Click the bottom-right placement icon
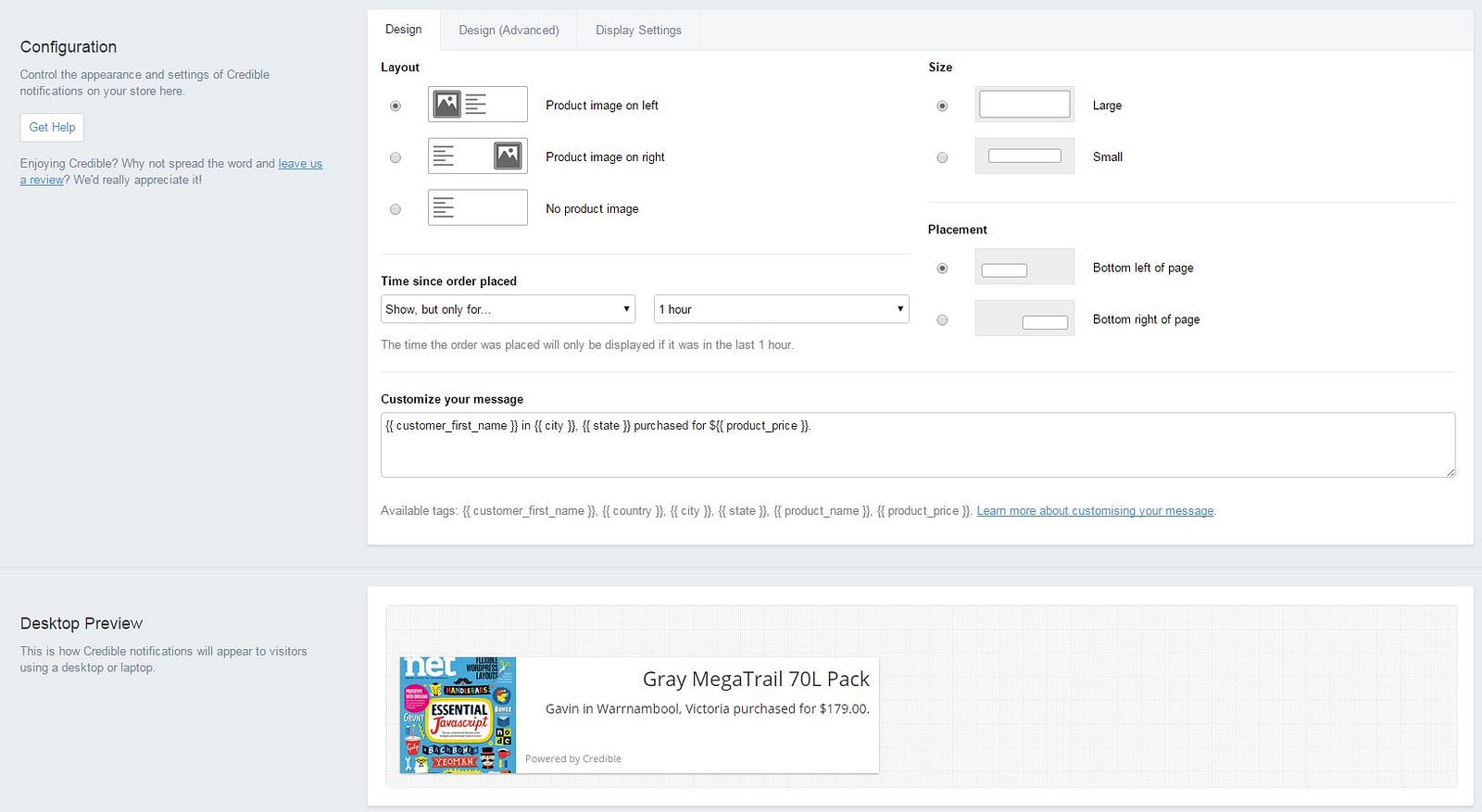Image resolution: width=1482 pixels, height=812 pixels. pyautogui.click(x=1024, y=319)
